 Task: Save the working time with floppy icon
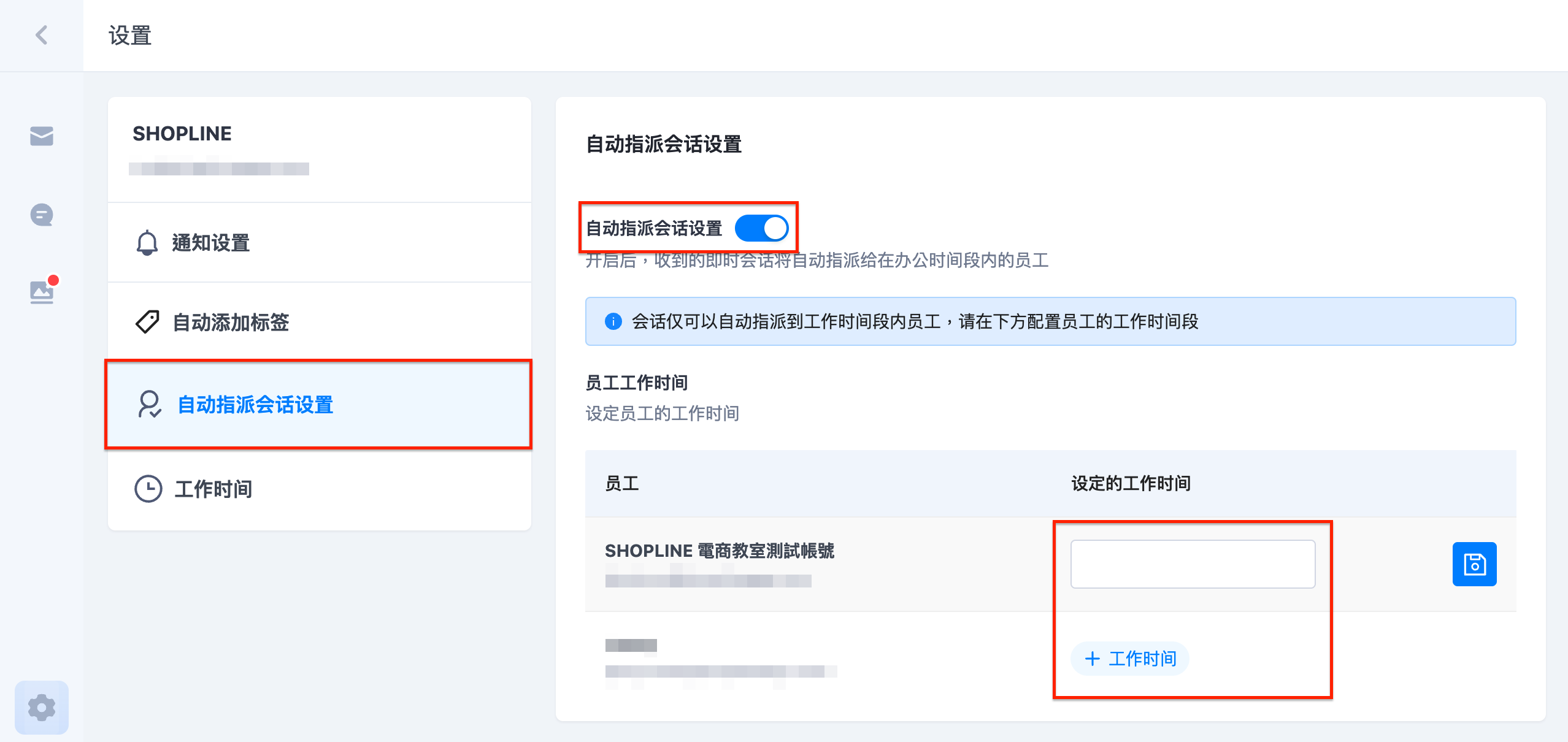tap(1474, 564)
